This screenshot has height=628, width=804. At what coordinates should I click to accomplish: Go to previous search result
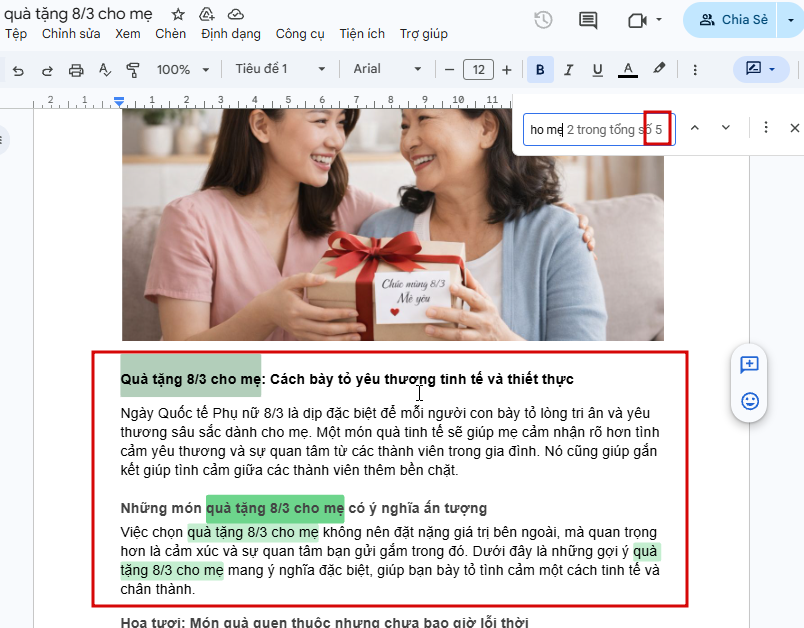695,127
